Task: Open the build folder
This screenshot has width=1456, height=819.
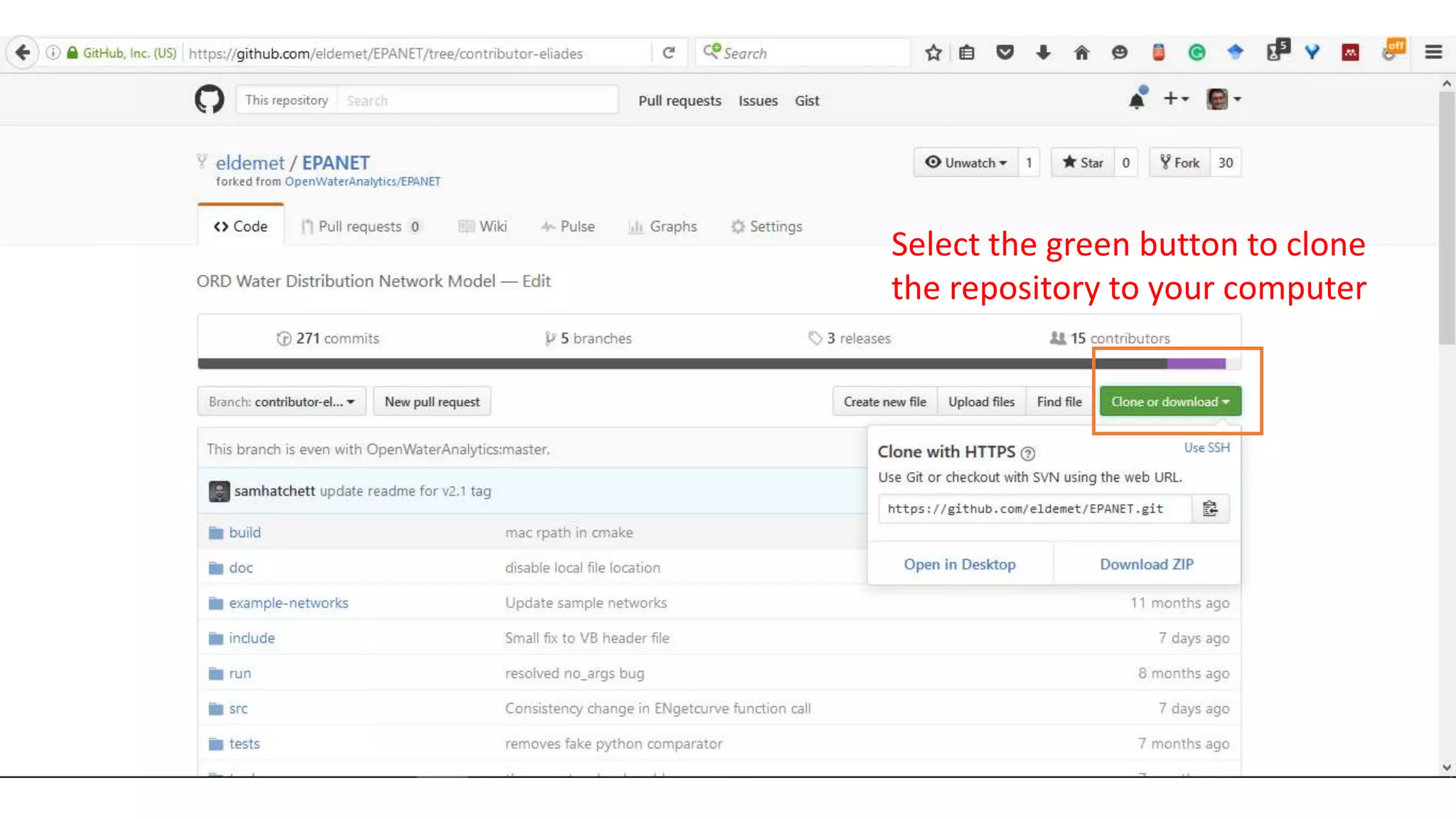Action: [x=245, y=532]
